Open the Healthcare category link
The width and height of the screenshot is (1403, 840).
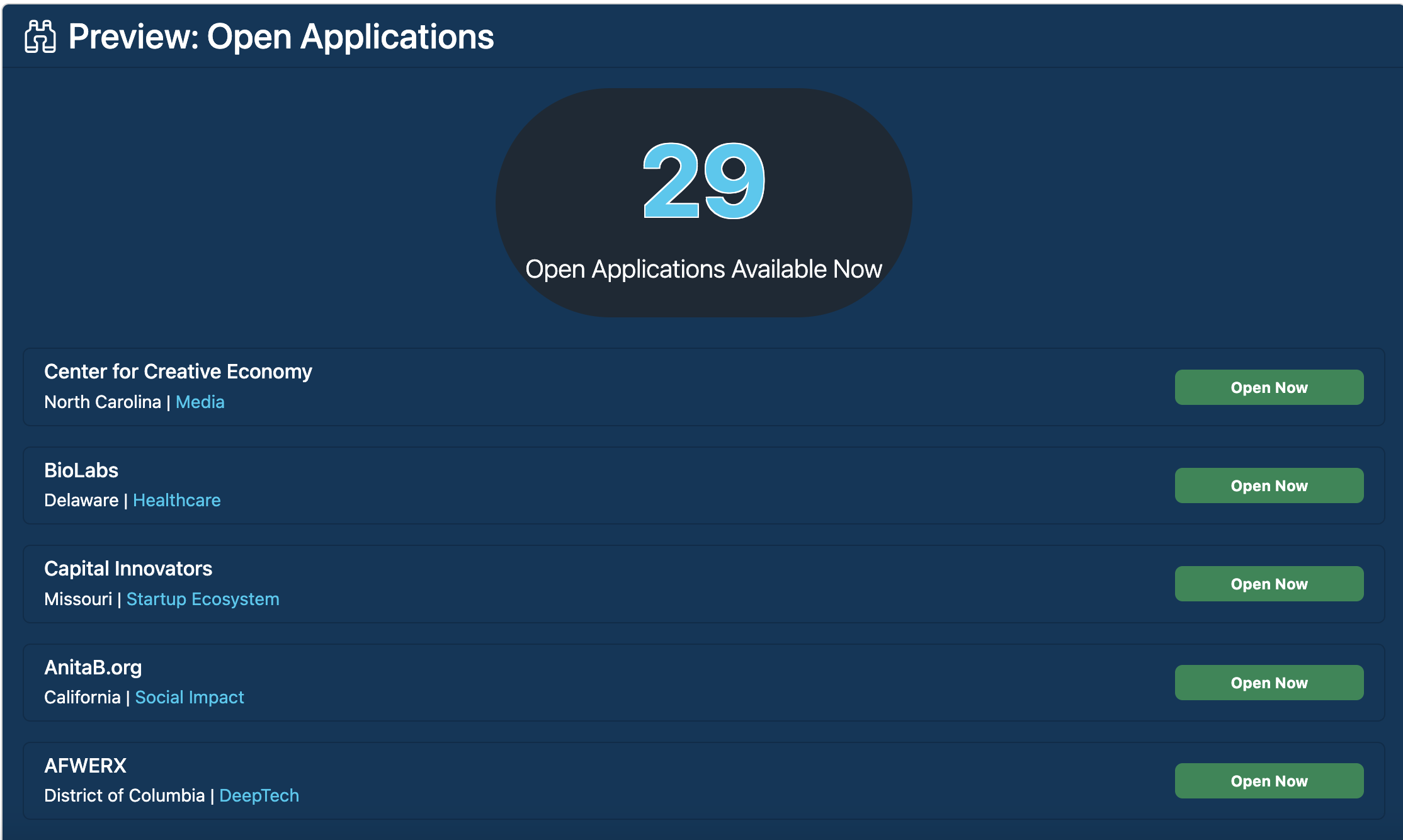176,500
